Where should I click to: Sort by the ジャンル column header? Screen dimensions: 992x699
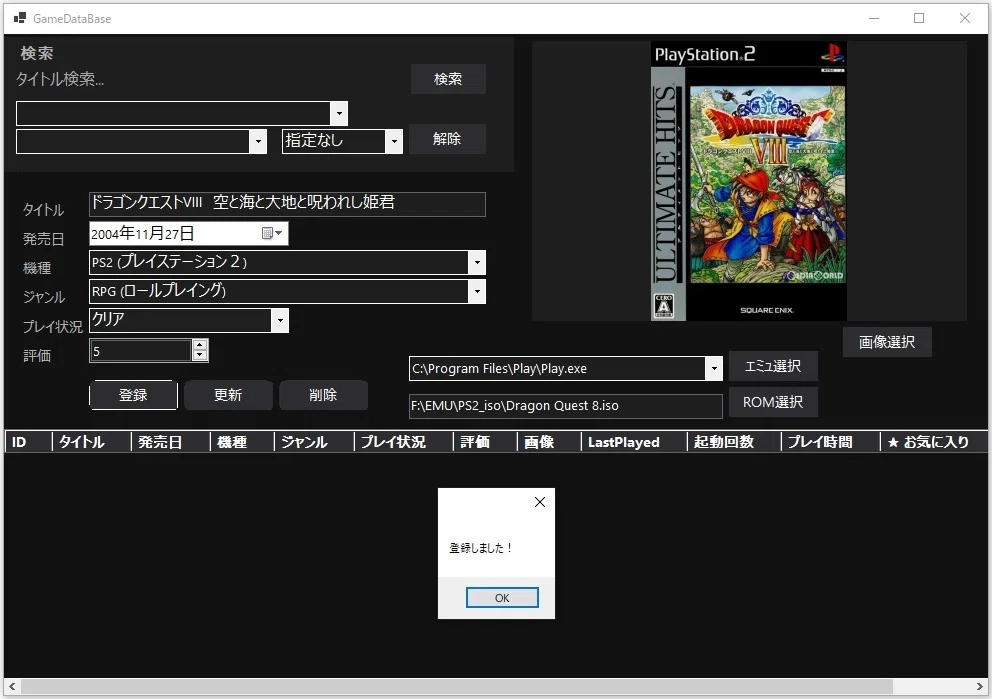click(x=314, y=442)
